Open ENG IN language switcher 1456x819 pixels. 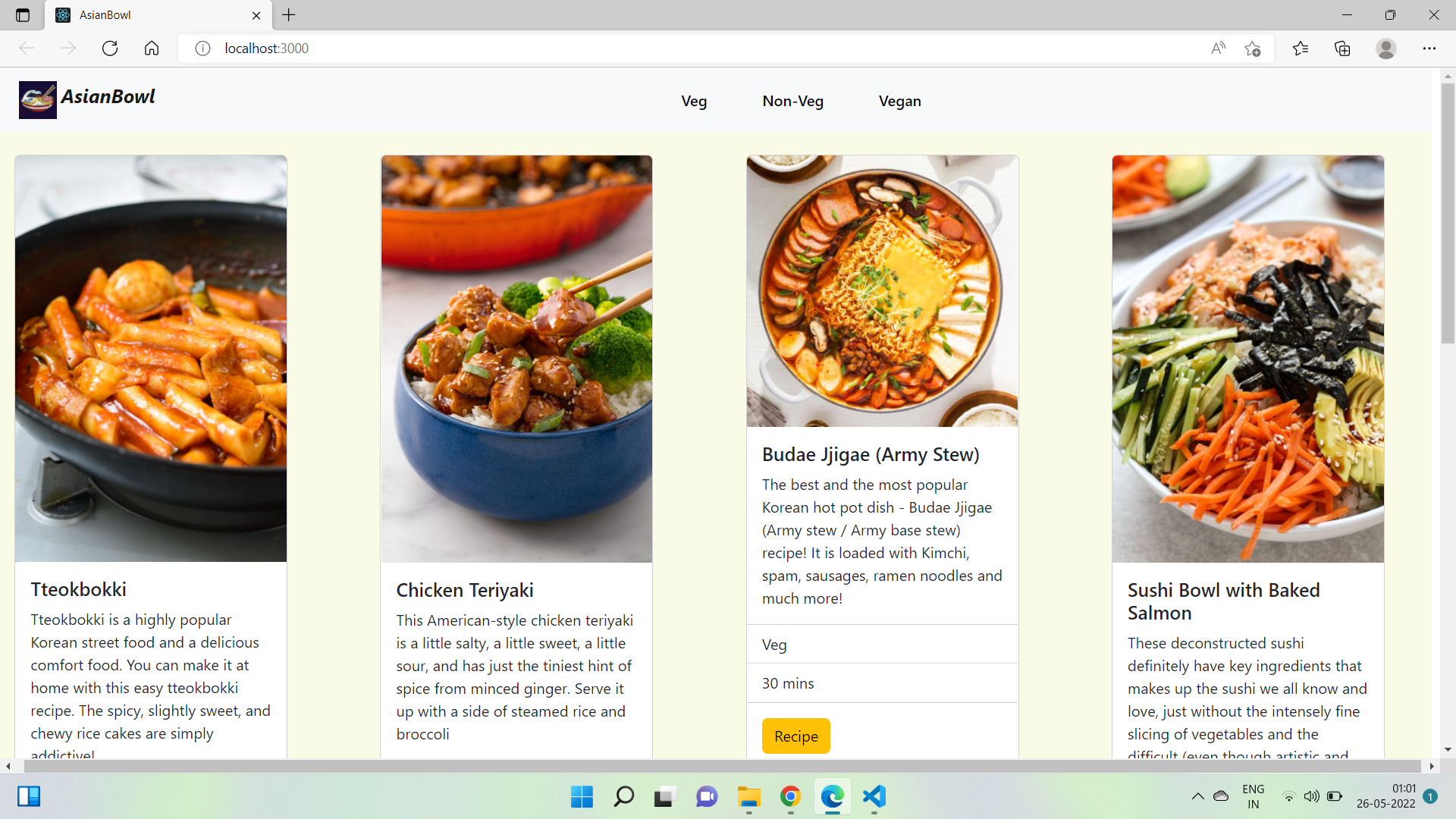click(x=1254, y=796)
